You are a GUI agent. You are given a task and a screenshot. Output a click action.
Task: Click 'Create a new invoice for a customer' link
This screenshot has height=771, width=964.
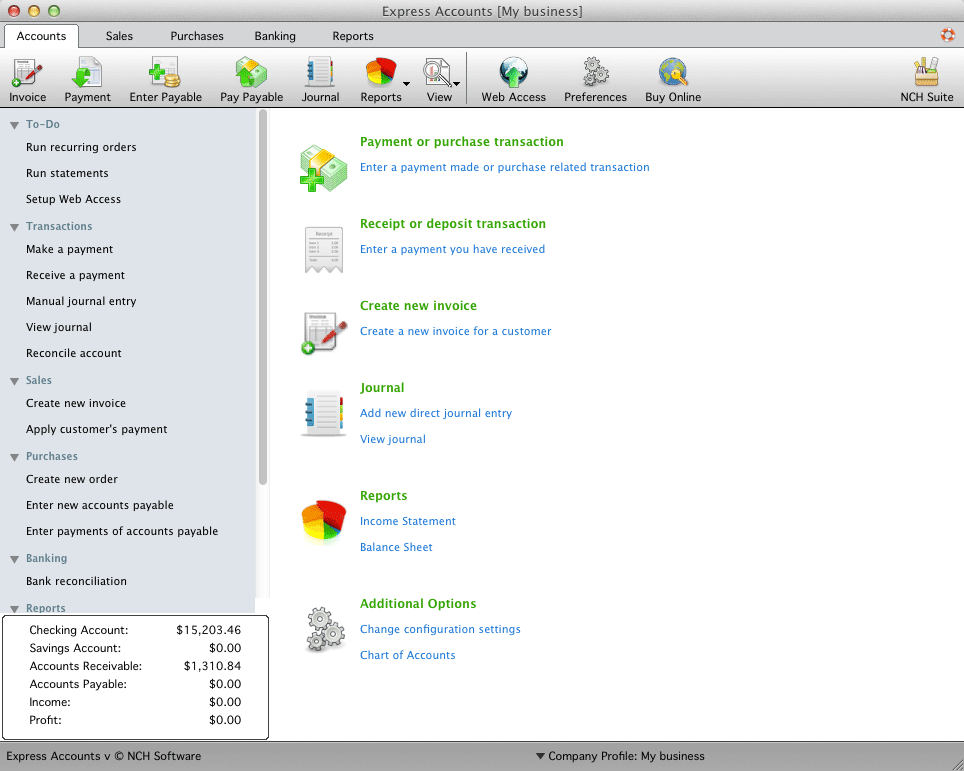(455, 331)
